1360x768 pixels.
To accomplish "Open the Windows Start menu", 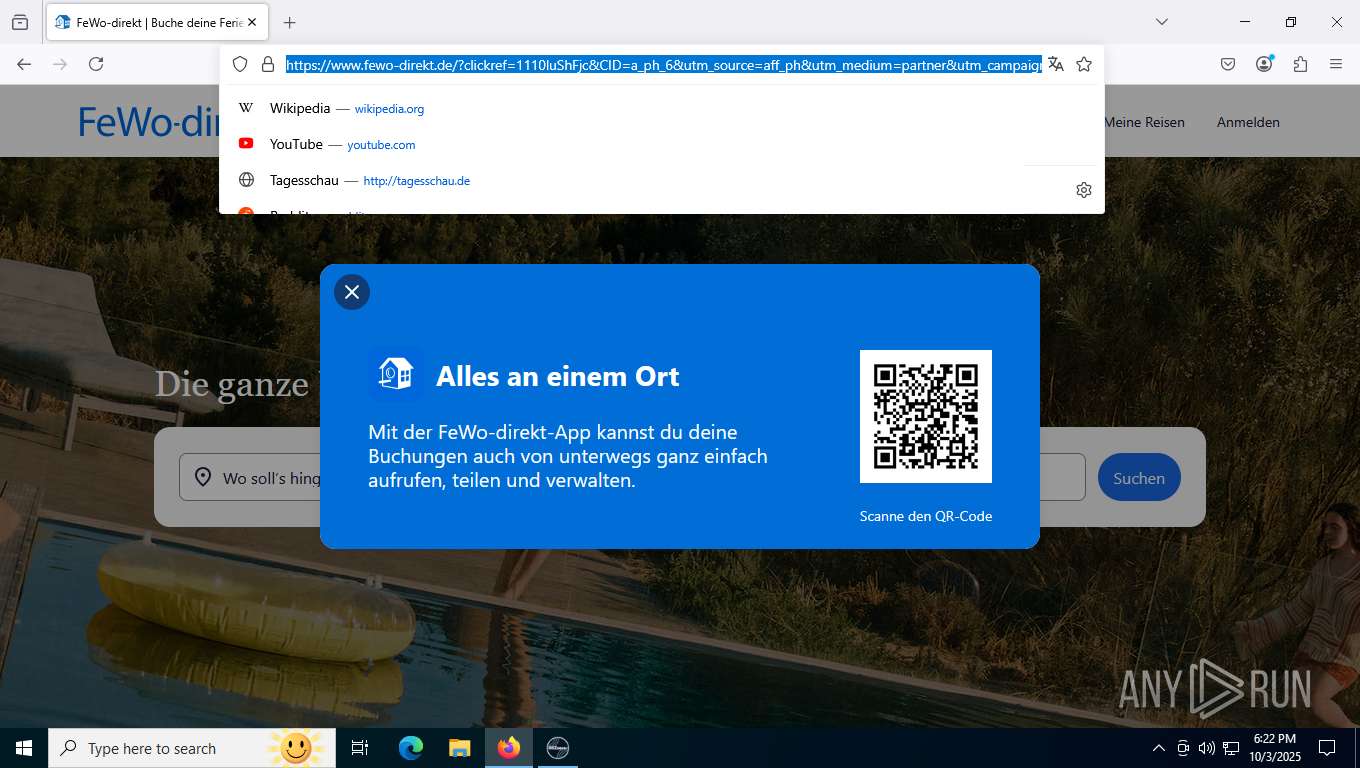I will (24, 748).
